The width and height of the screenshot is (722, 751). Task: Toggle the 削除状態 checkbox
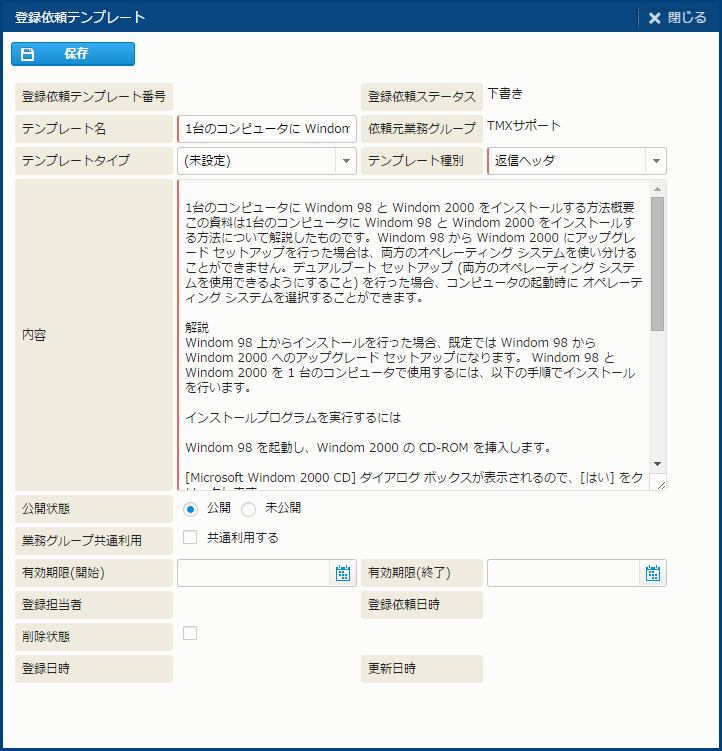[x=190, y=633]
